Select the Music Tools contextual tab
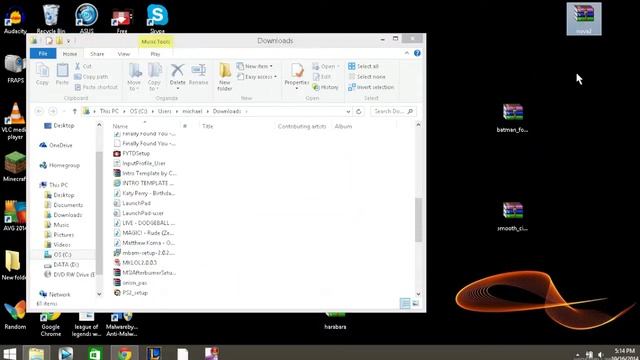This screenshot has height=360, width=640. pyautogui.click(x=156, y=42)
